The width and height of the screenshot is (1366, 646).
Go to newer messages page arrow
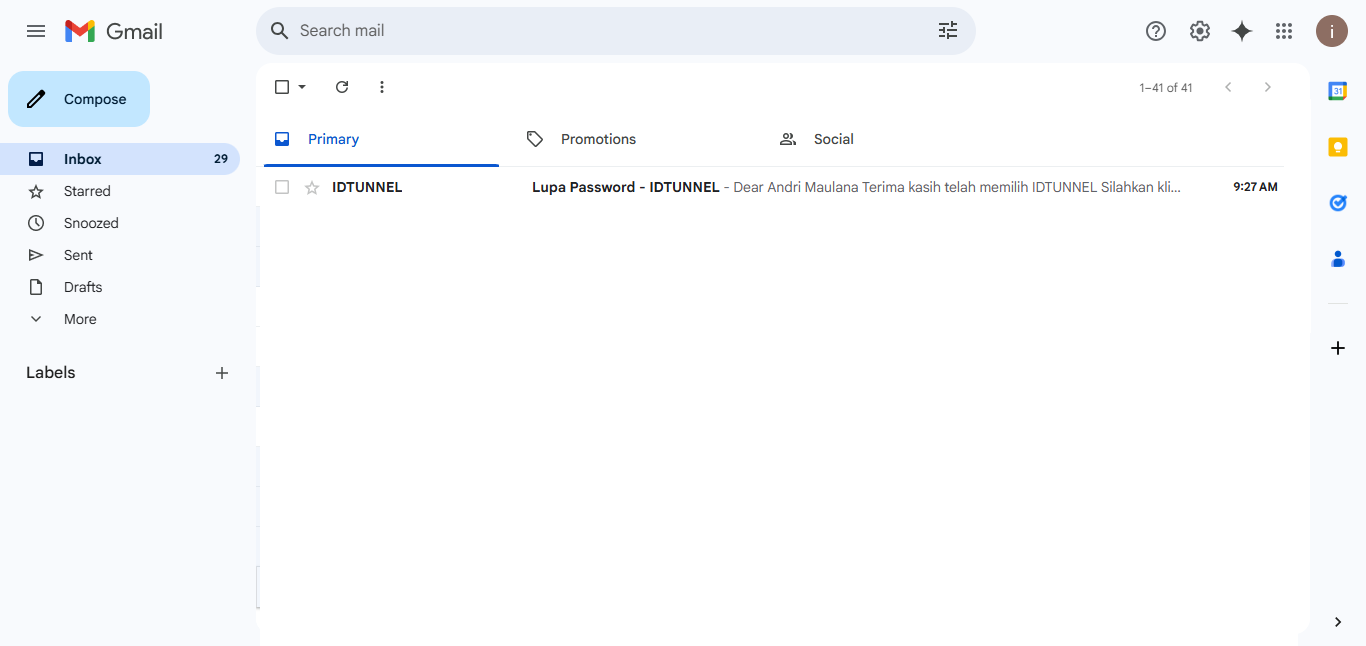coord(1228,87)
